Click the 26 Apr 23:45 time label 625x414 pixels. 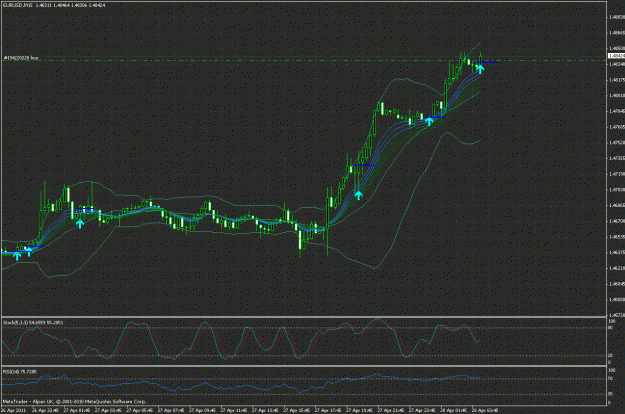point(45,410)
